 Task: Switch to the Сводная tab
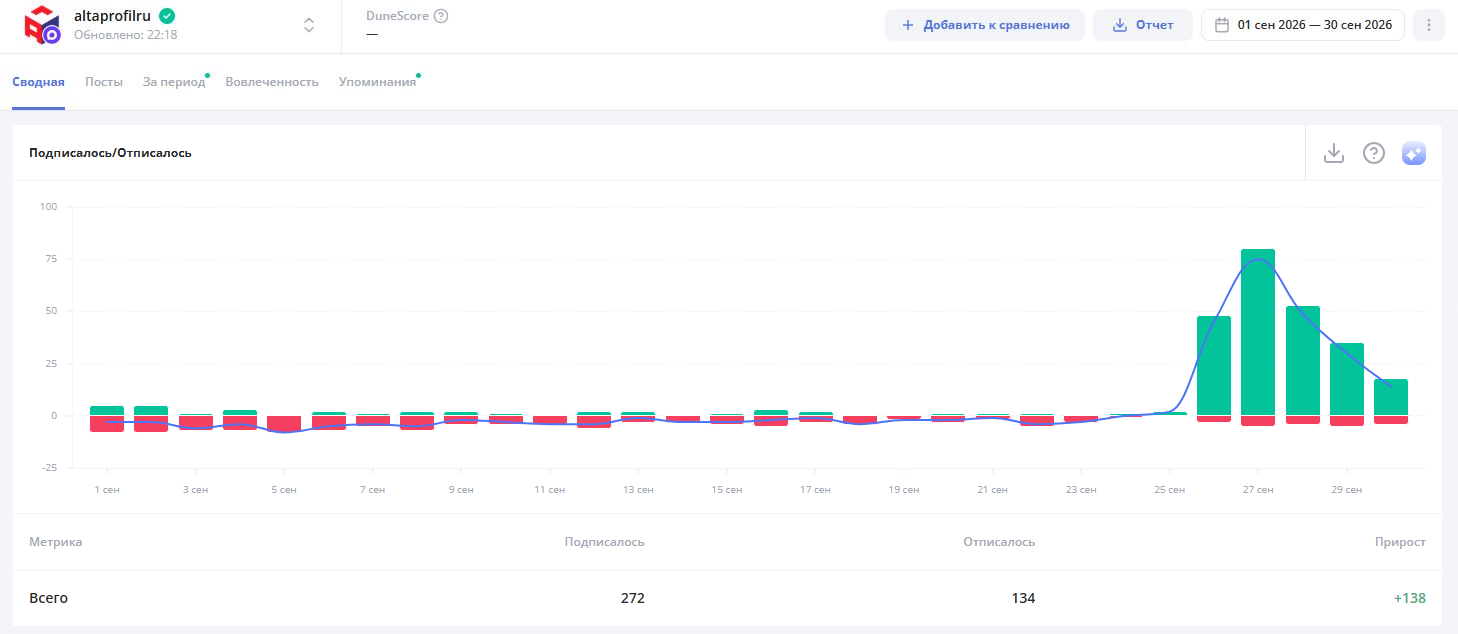(38, 82)
